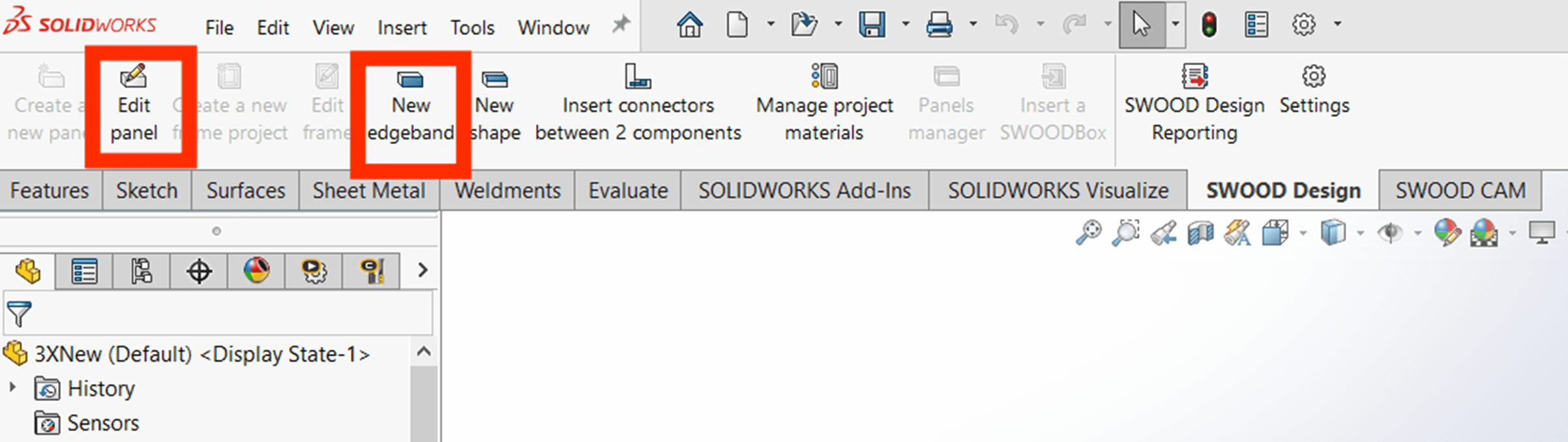Select the DisplayManager color sphere tab

(256, 271)
